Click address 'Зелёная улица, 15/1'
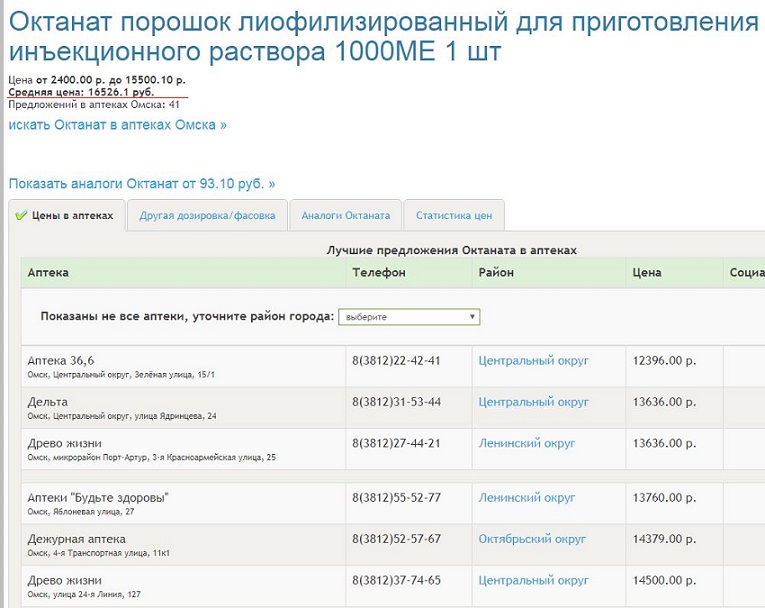Image resolution: width=765 pixels, height=608 pixels. [175, 375]
